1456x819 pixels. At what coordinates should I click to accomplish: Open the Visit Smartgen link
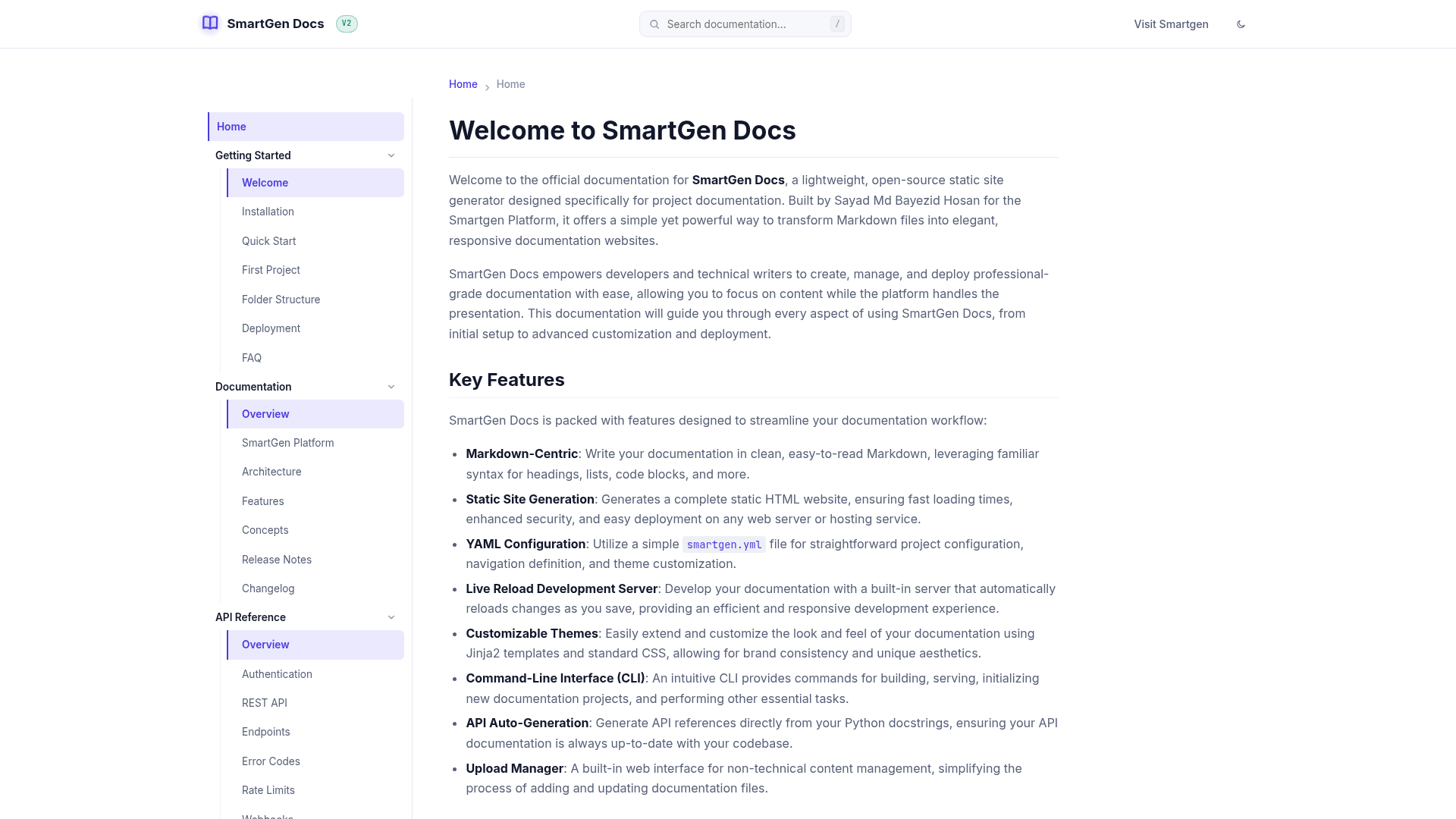pos(1171,24)
